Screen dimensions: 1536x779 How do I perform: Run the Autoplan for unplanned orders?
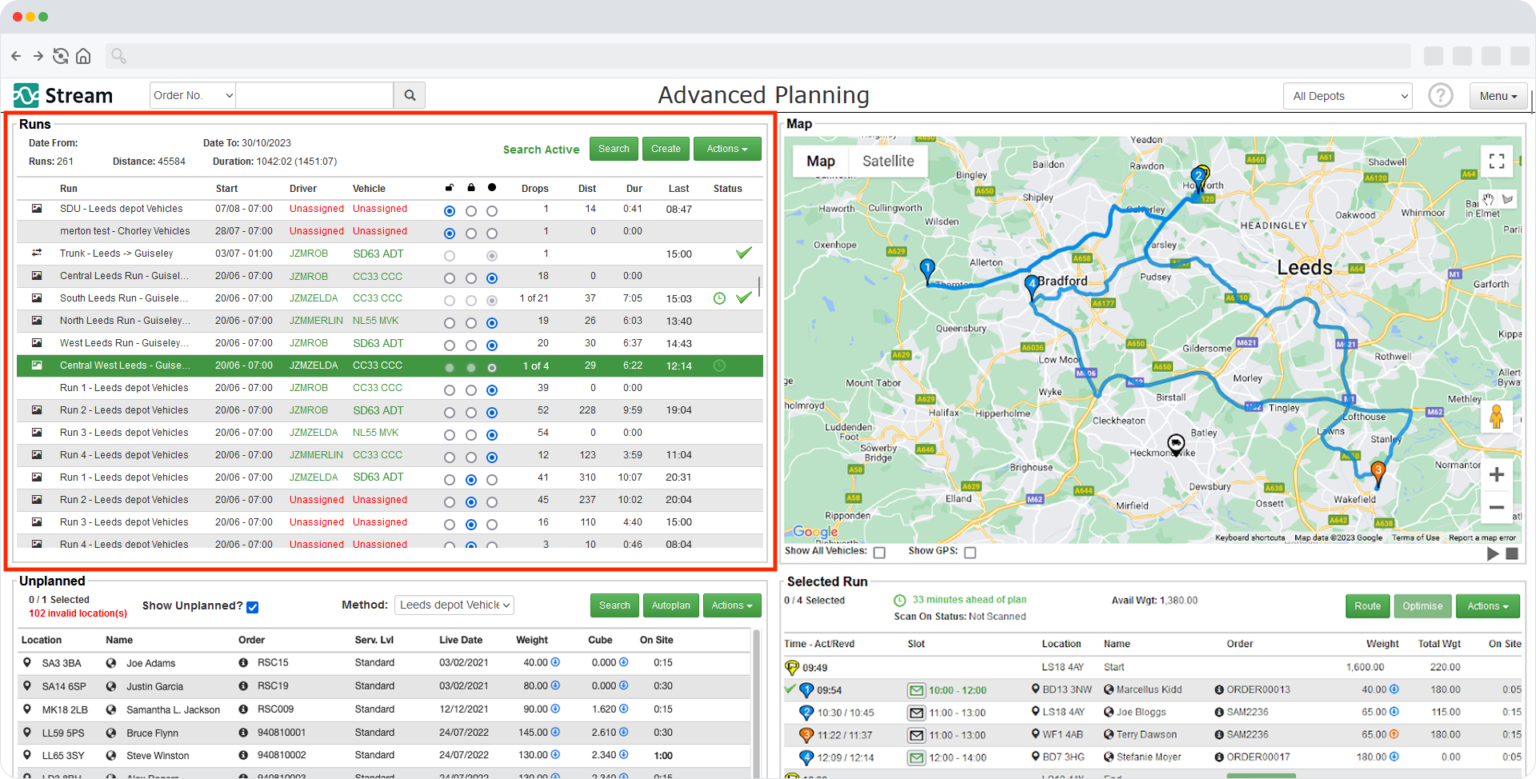point(671,605)
